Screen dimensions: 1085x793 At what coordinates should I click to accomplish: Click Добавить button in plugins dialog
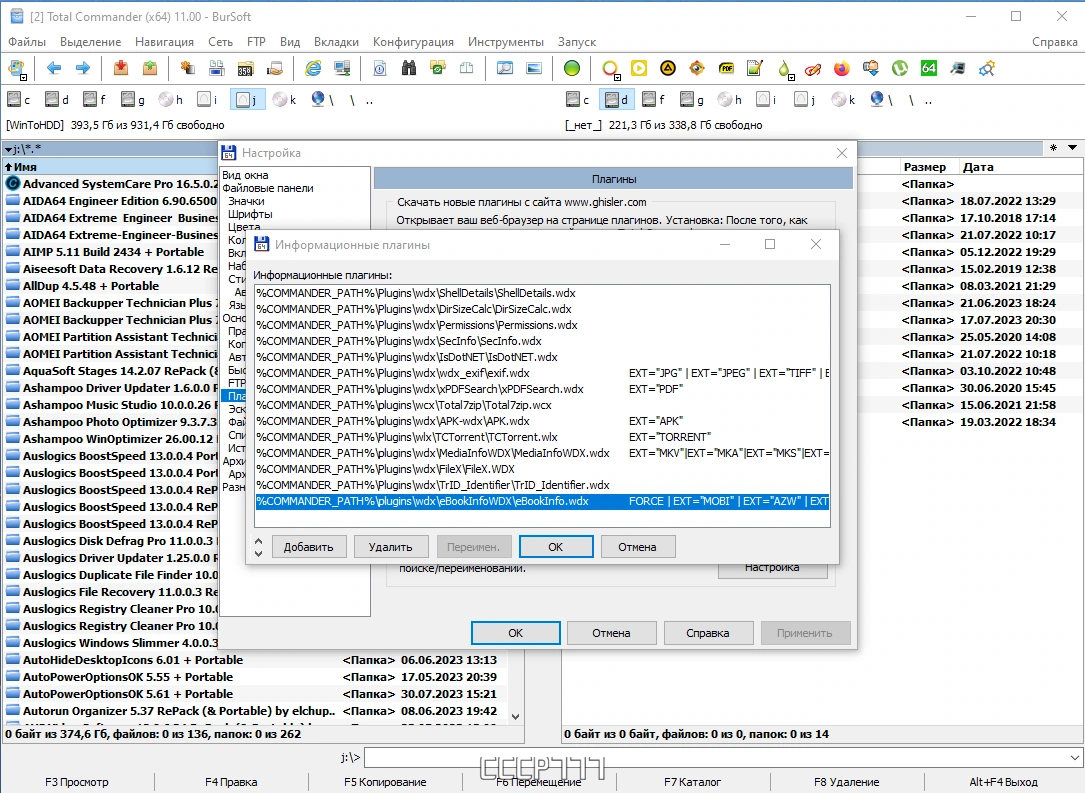click(x=309, y=547)
